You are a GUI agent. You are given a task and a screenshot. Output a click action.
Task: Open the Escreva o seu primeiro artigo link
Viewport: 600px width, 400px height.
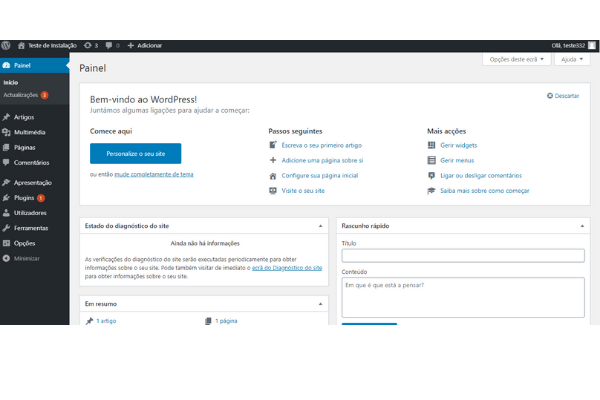pos(322,145)
